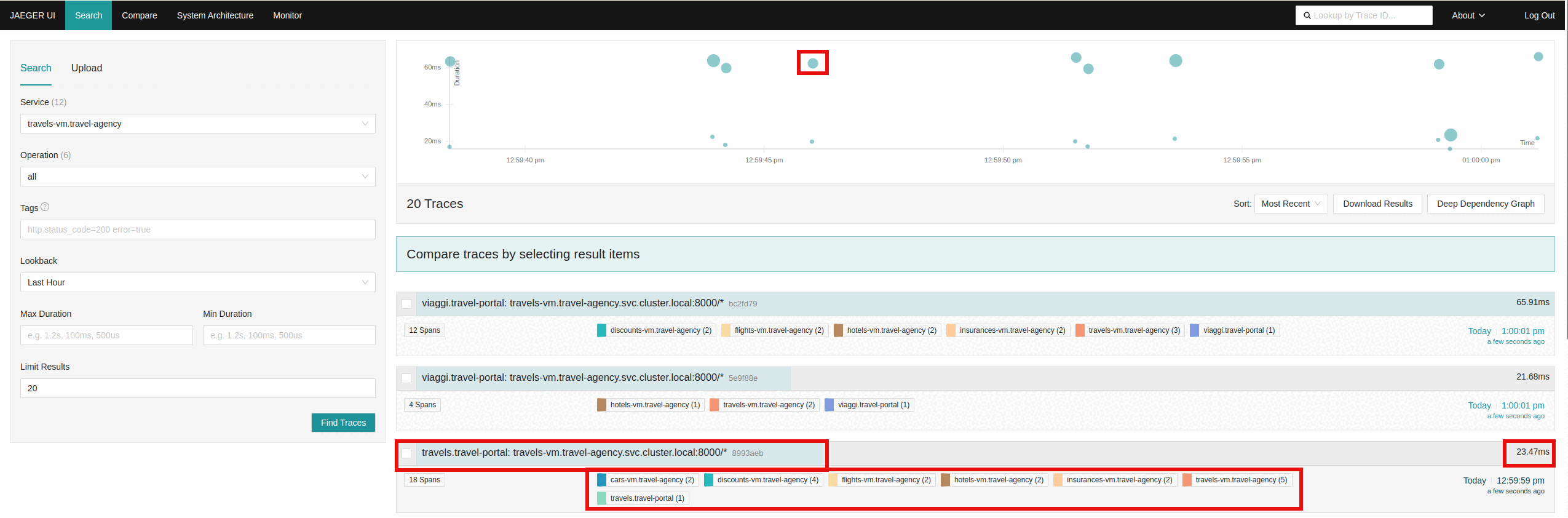Click the 12 Spans label
The width and height of the screenshot is (1568, 518).
pos(424,330)
